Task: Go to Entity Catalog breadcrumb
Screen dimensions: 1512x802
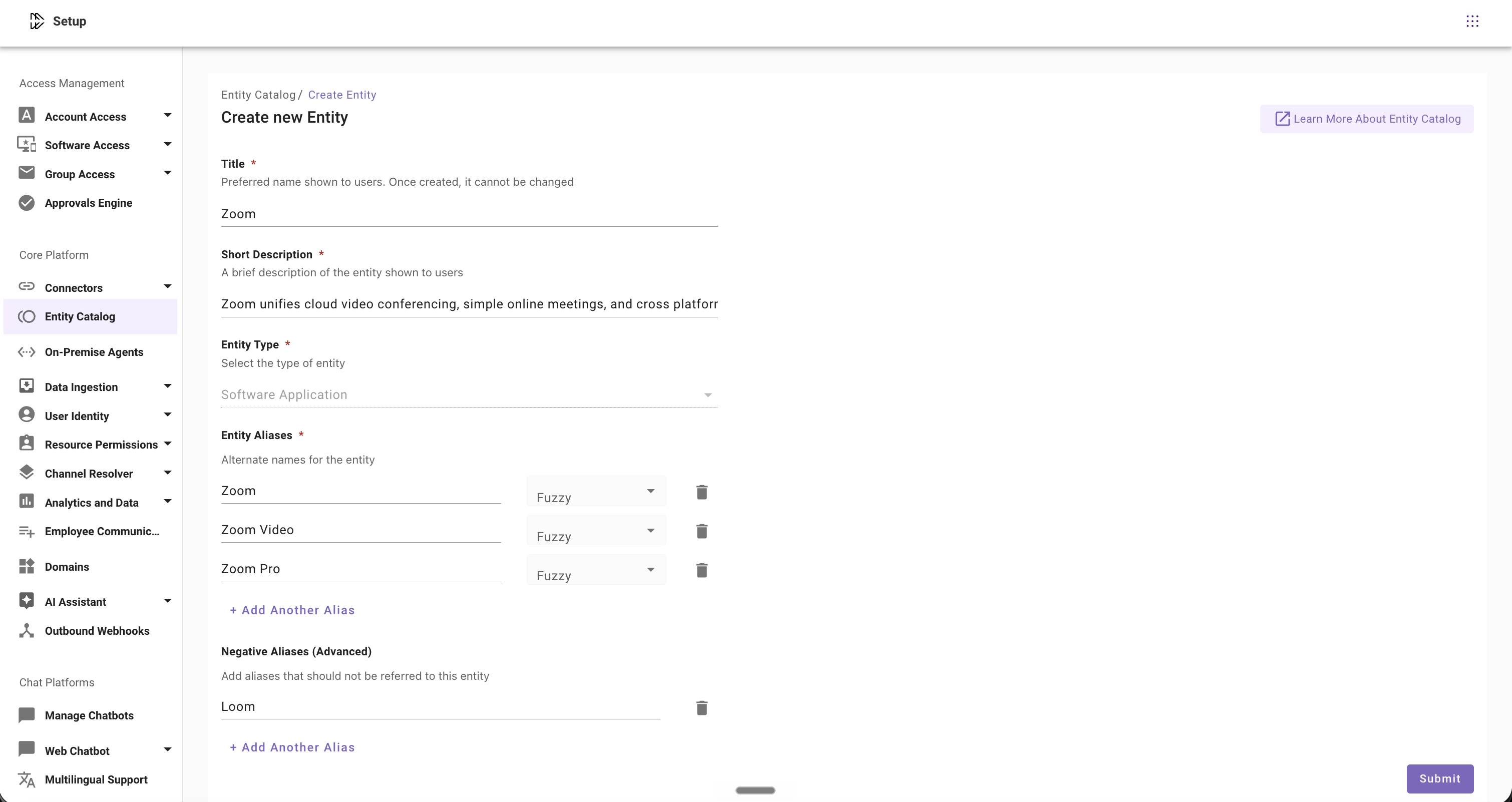Action: [258, 95]
